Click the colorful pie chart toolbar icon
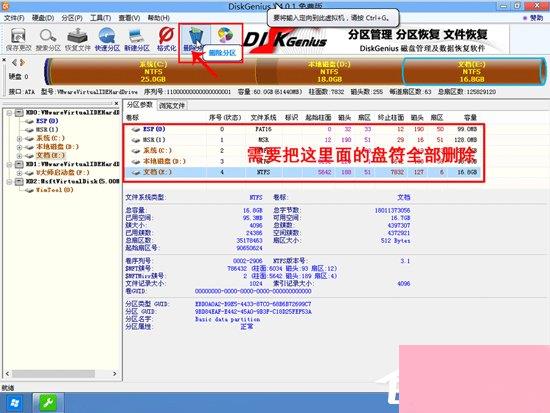Viewport: 550px width, 413px height. pos(225,35)
